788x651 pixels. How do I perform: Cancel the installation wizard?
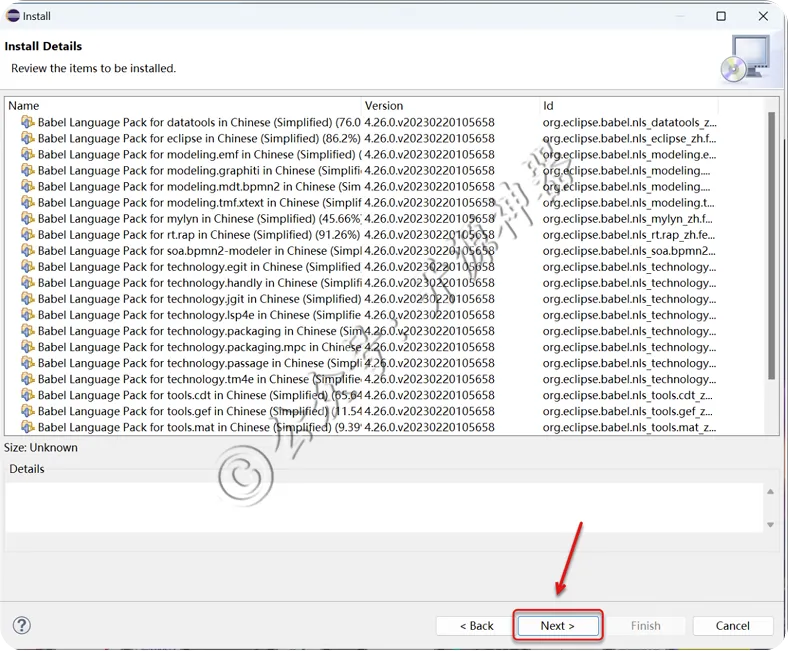point(732,625)
